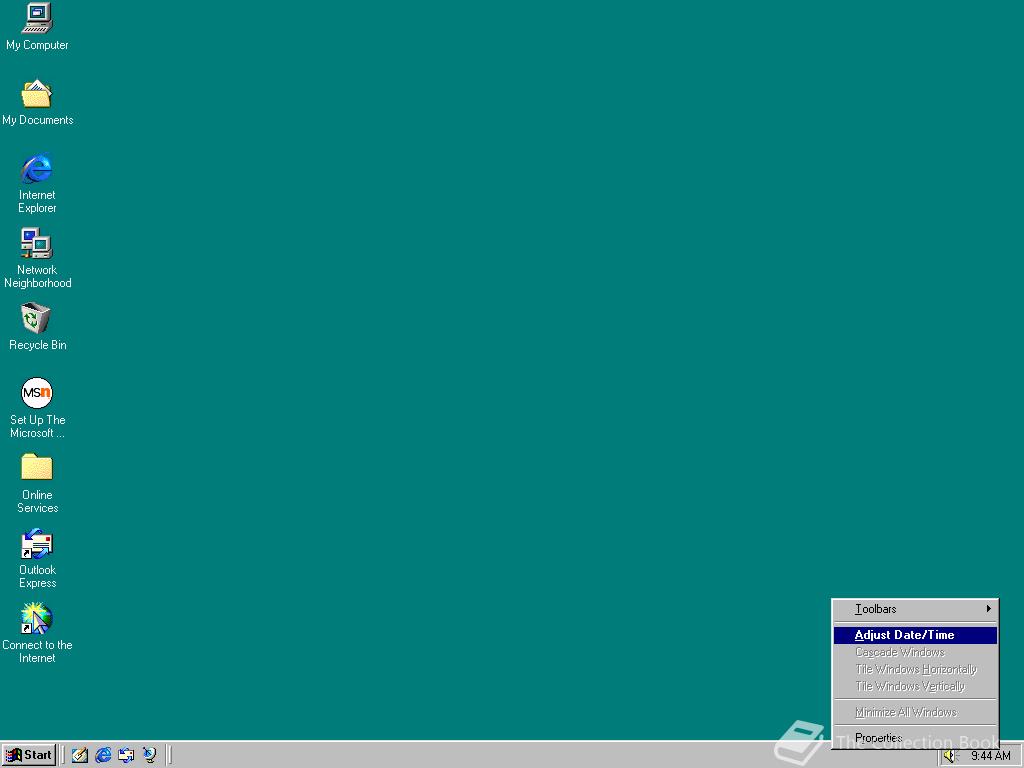Click Cascade Windows menu entry
1024x768 pixels.
(x=916, y=652)
